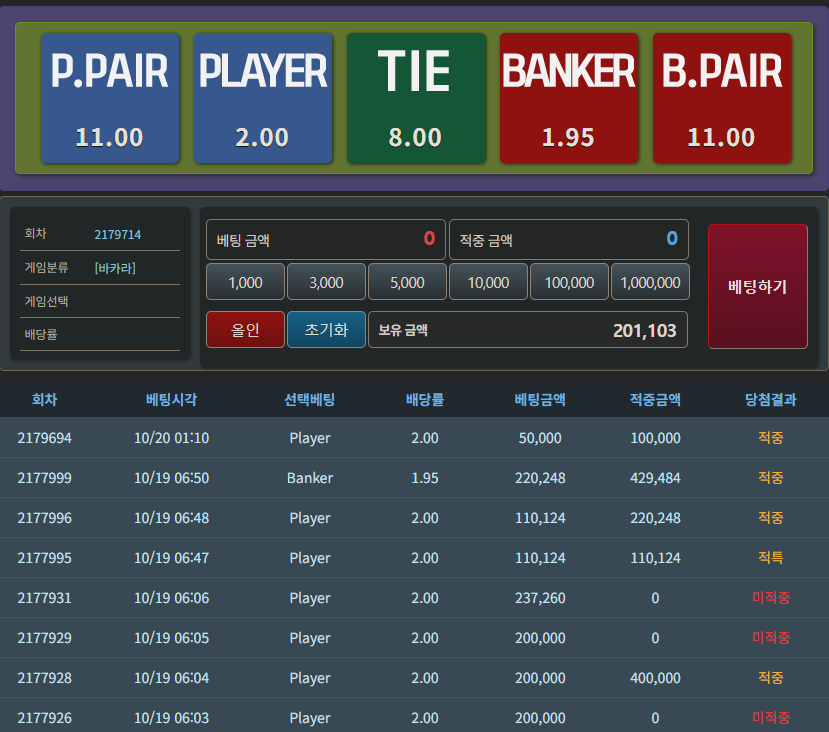This screenshot has width=829, height=732.
Task: Place the bet with the 베팅하기 button
Action: [758, 286]
